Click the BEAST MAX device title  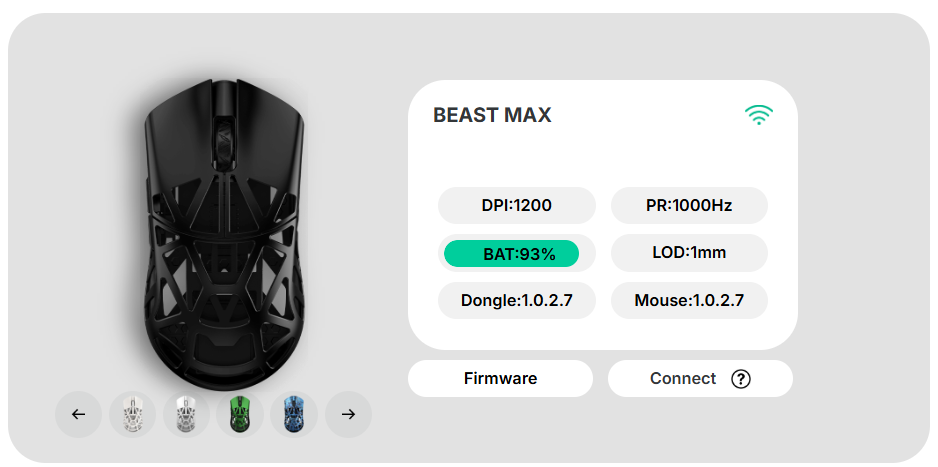492,116
